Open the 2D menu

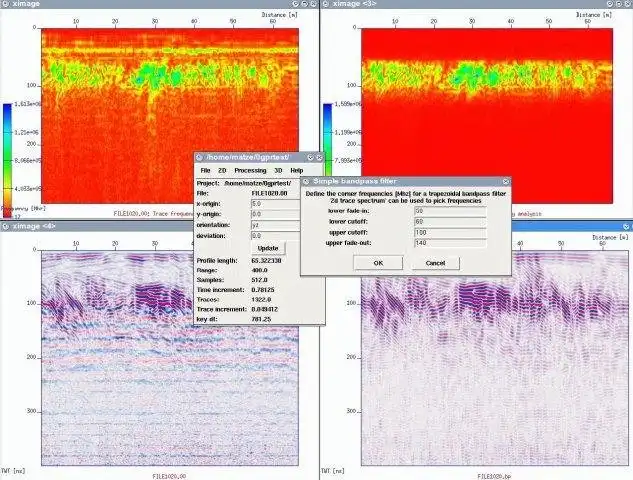pos(222,171)
